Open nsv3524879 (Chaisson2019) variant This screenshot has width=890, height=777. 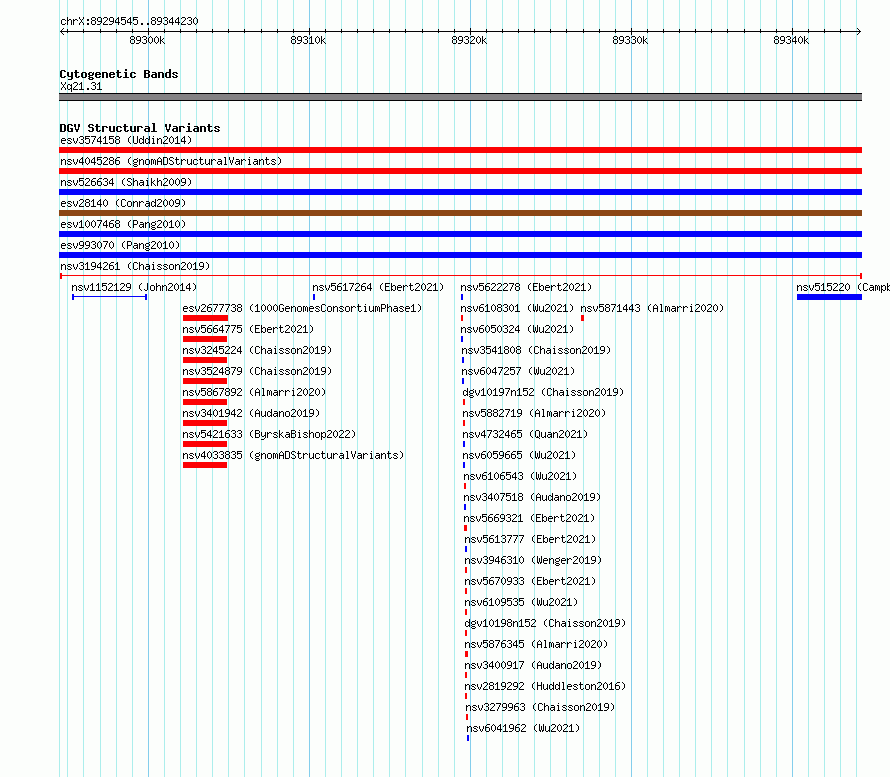coord(257,371)
